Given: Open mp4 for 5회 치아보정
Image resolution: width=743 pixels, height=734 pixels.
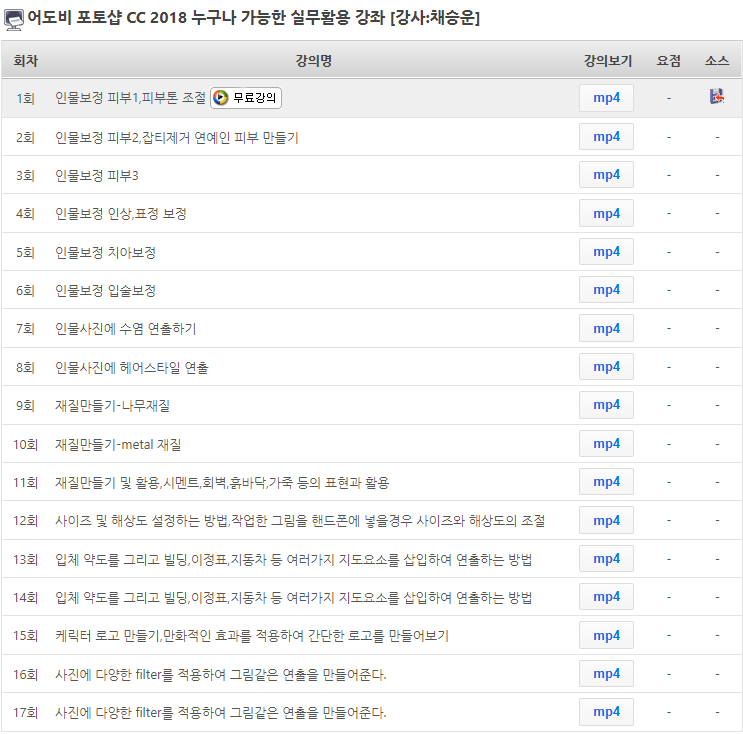Looking at the screenshot, I should pos(606,252).
